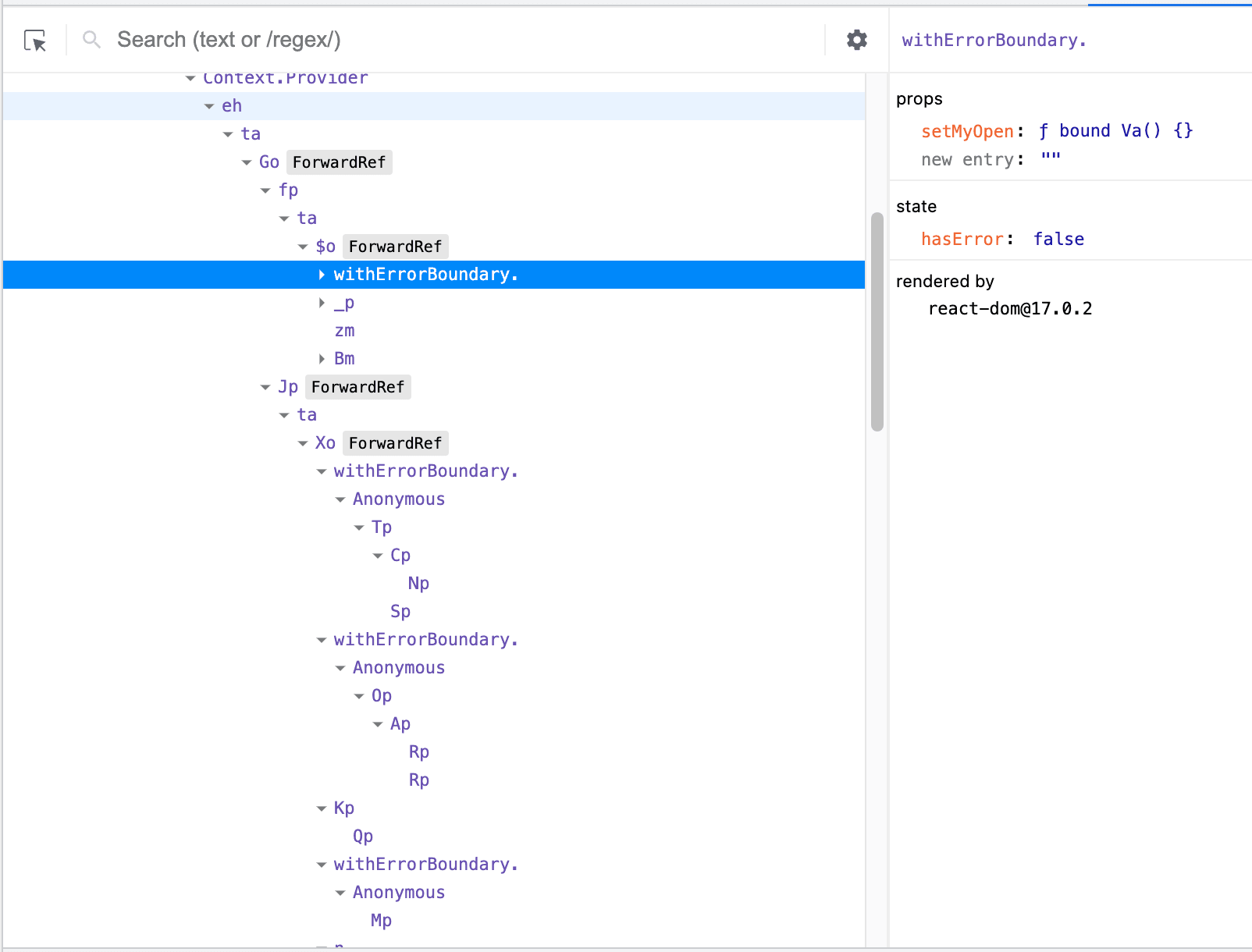Open the DevTools settings gear

[856, 40]
